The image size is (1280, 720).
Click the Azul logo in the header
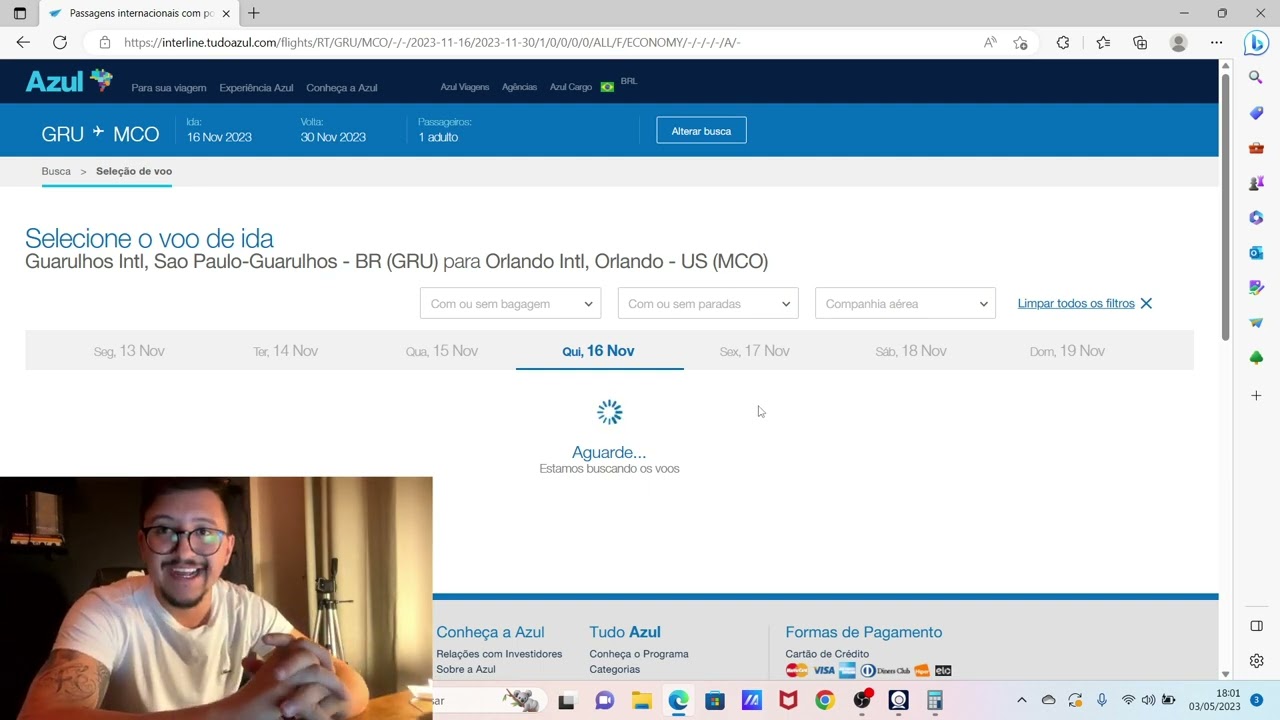[69, 82]
